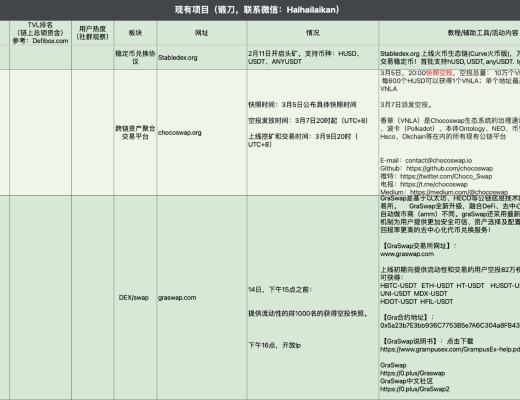Image resolution: width=520 pixels, height=400 pixels.
Task: Click the "14日, 下午15点之前" line
Action: pyautogui.click(x=280, y=290)
